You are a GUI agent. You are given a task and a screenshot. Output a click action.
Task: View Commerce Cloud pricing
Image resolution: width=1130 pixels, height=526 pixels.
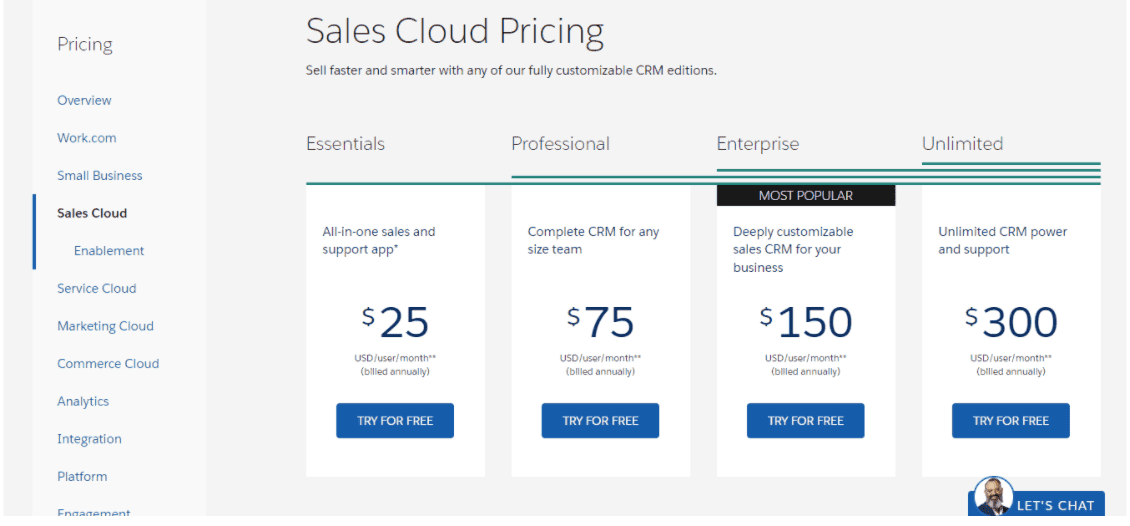(108, 363)
